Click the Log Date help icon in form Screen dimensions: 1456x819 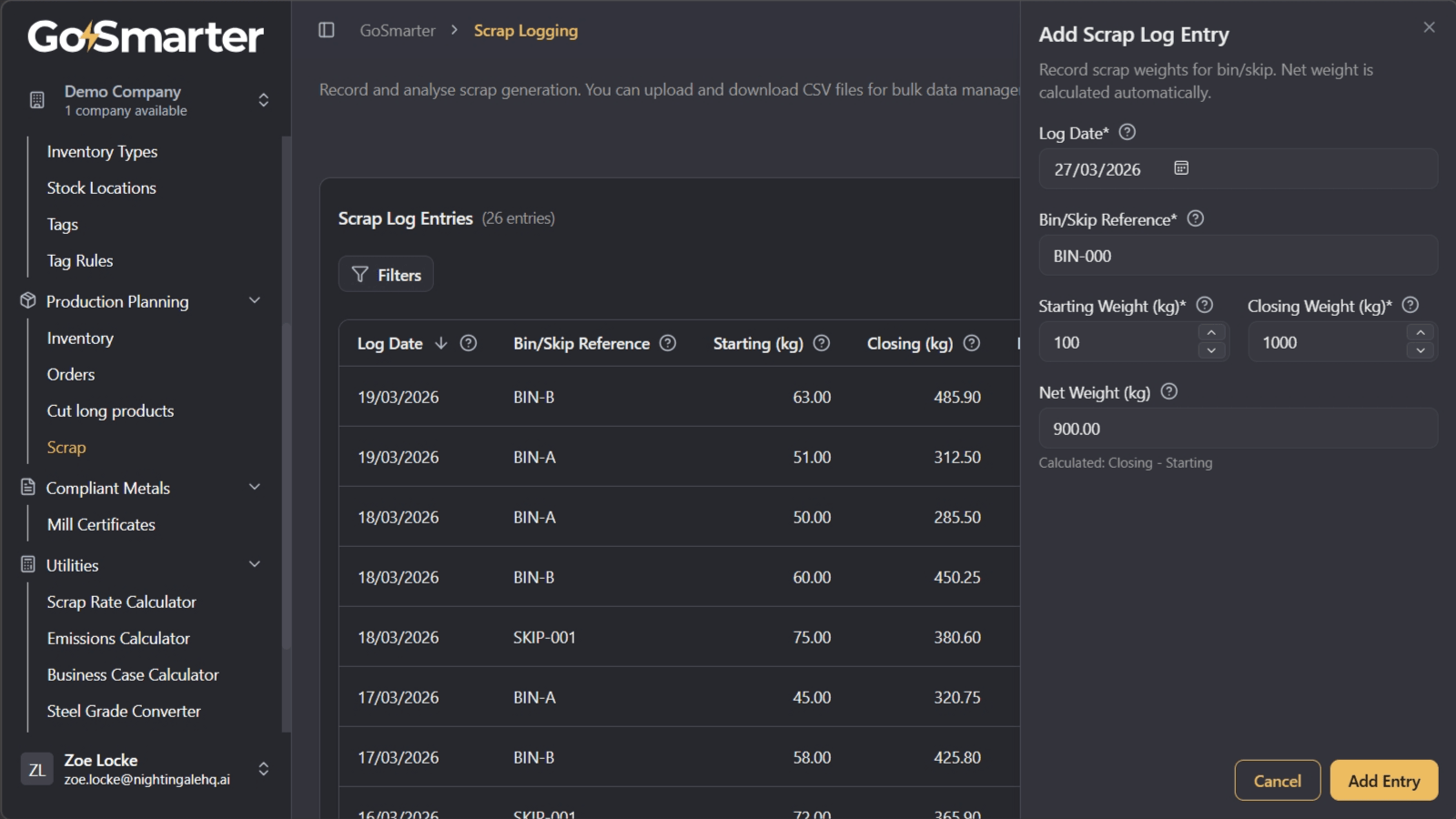coord(1127,133)
